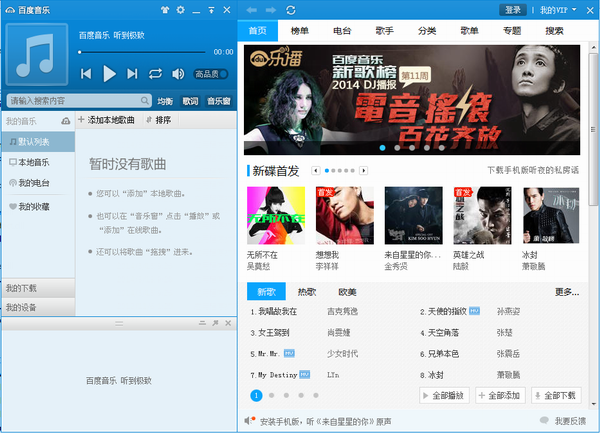Switch to the 分类 tab
The width and height of the screenshot is (600, 434).
427,31
